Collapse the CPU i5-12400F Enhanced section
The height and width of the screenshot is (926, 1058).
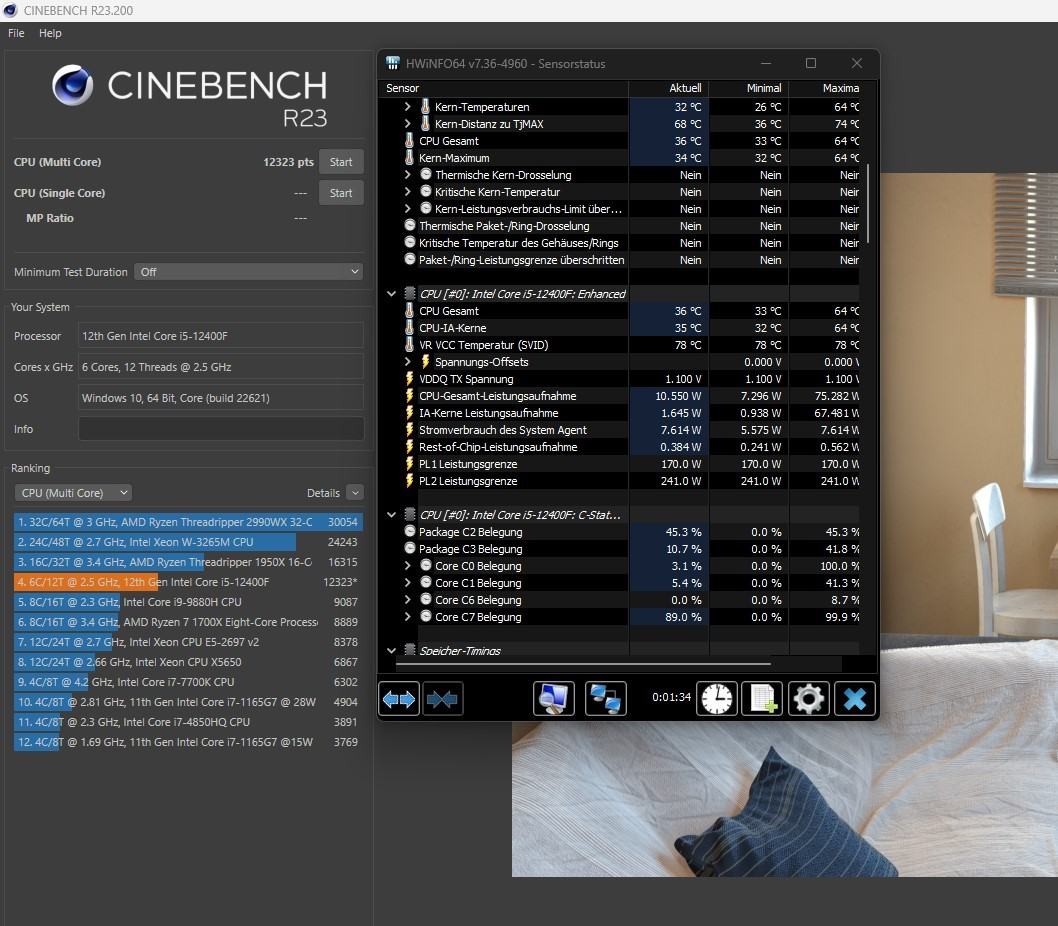pyautogui.click(x=391, y=294)
